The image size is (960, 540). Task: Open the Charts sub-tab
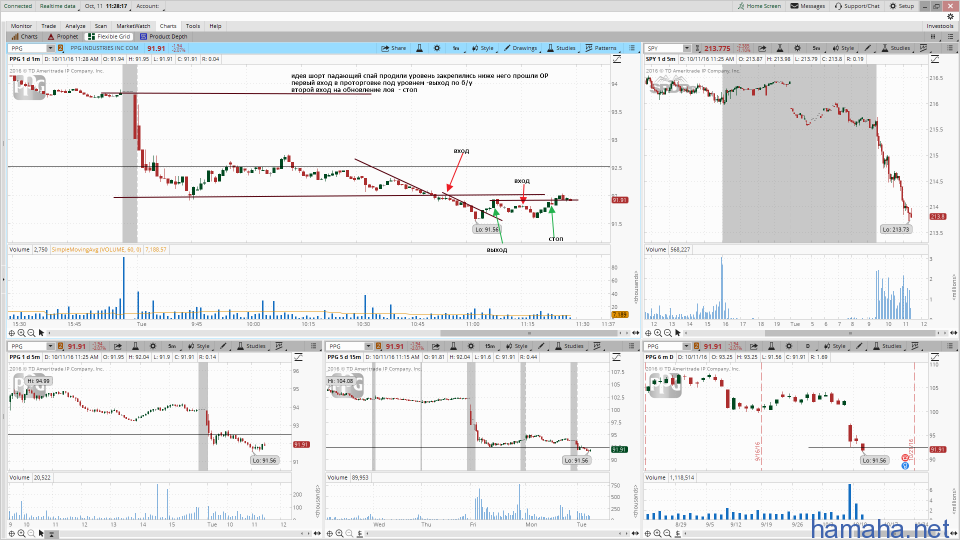click(24, 37)
